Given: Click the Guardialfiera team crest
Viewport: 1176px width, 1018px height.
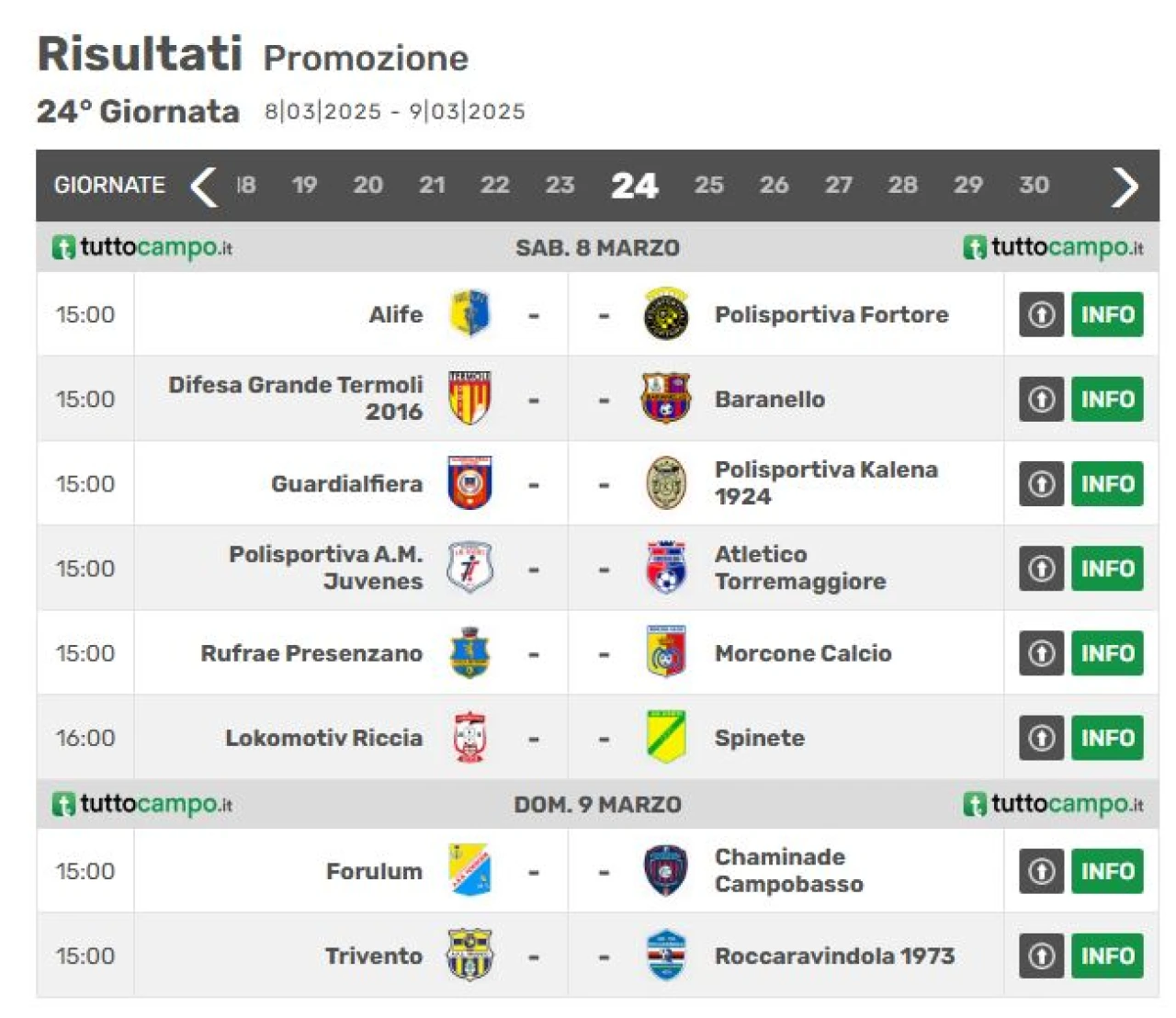Looking at the screenshot, I should 469,483.
